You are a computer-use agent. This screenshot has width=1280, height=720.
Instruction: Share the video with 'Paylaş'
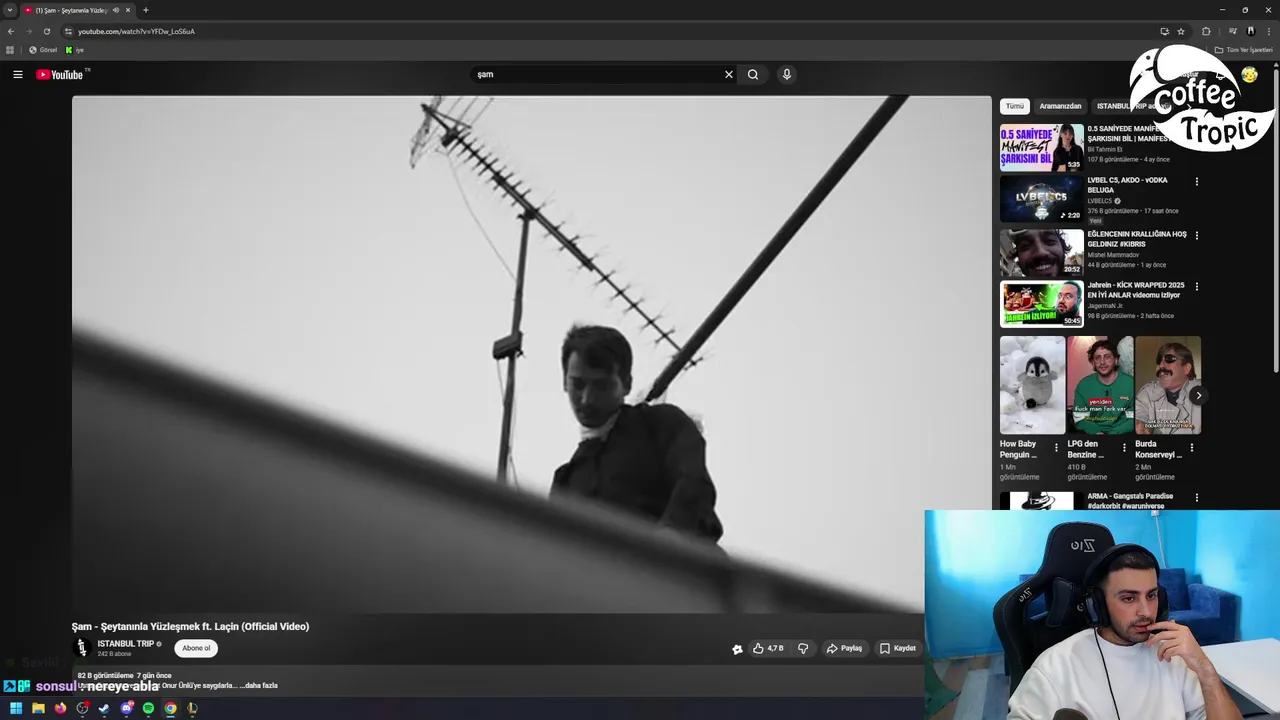pos(844,648)
